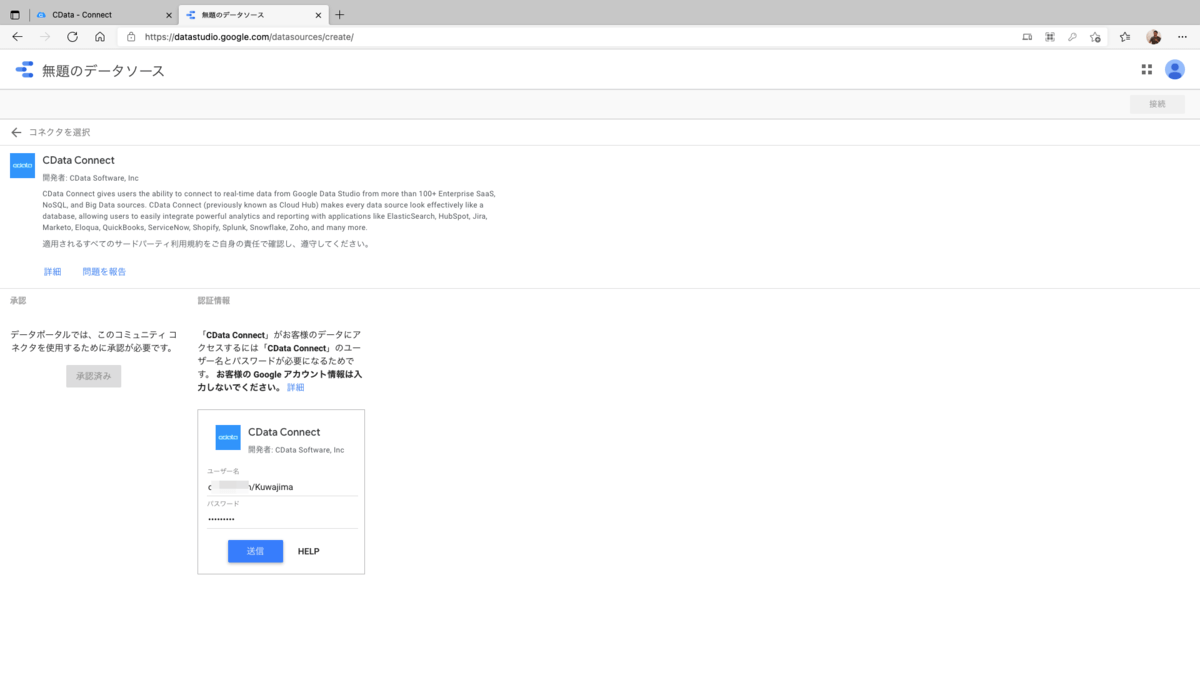Click 問題を報告 to report an issue
1200x675 pixels.
(x=104, y=272)
